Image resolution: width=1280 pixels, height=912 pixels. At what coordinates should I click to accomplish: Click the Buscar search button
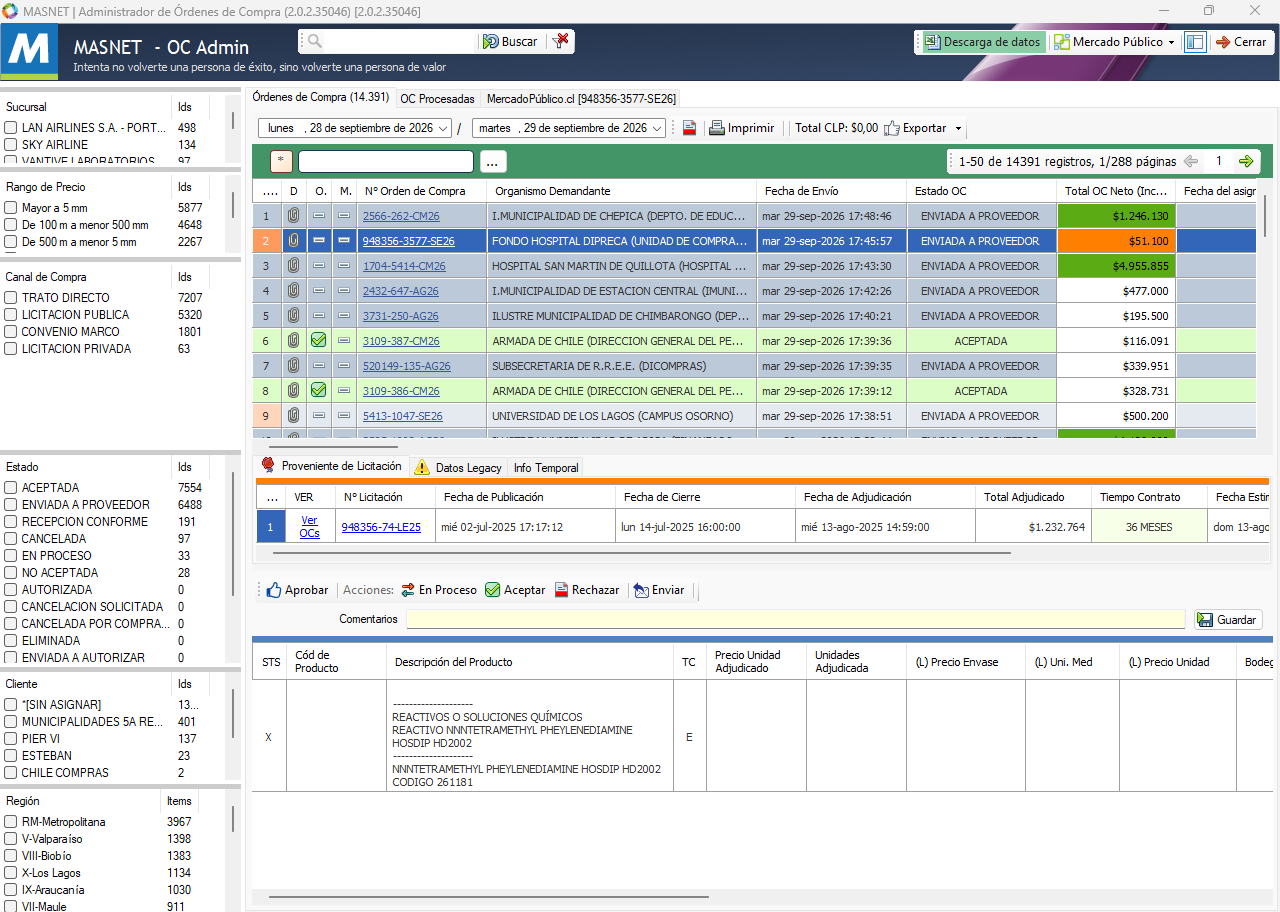coord(510,42)
